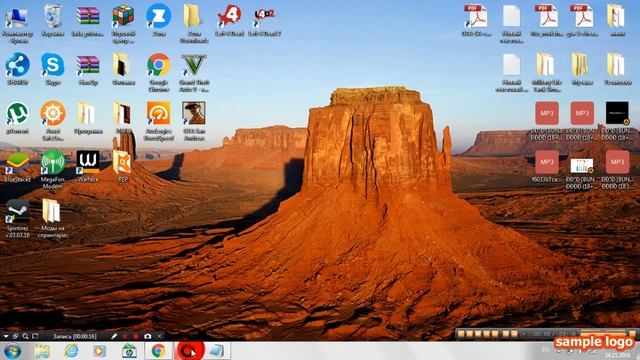Viewport: 640px width, 360px height.
Task: Open Google Chrome desktop shortcut
Action: pyautogui.click(x=159, y=72)
